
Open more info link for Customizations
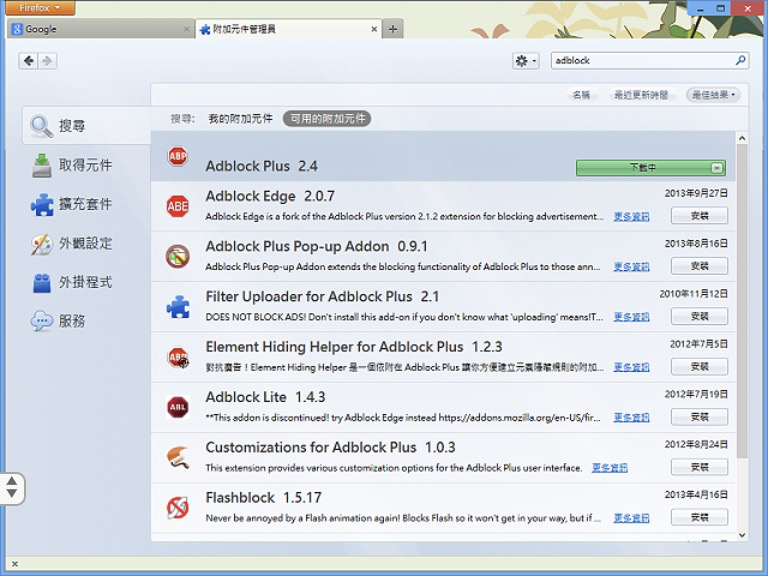point(610,467)
